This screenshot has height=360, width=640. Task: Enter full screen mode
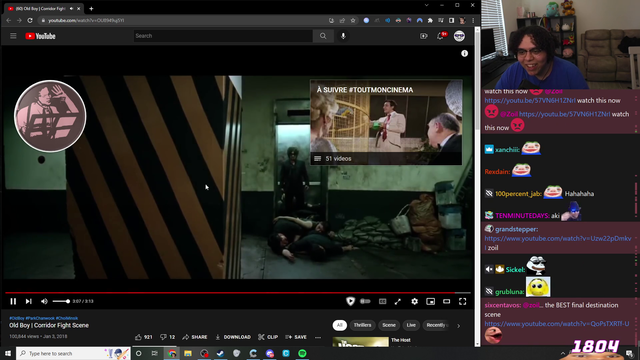point(462,301)
